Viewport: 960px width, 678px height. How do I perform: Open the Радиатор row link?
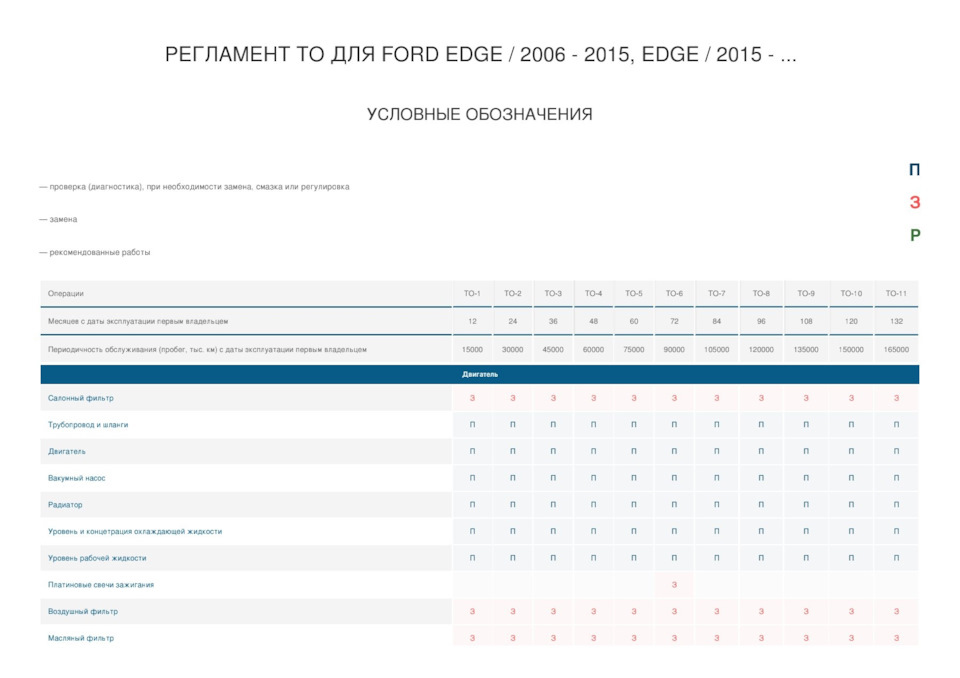65,505
